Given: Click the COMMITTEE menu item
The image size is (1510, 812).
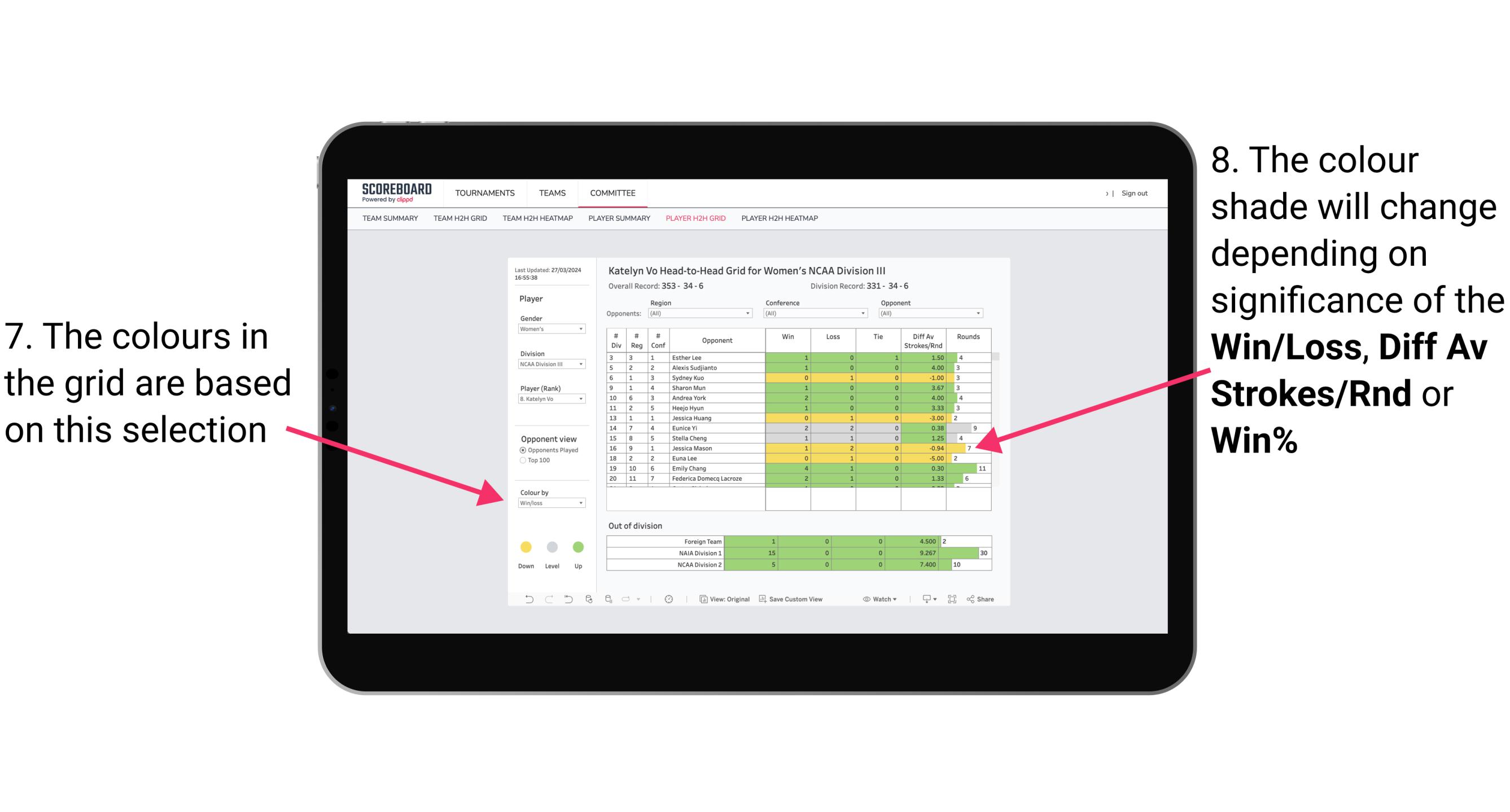Looking at the screenshot, I should pyautogui.click(x=613, y=193).
